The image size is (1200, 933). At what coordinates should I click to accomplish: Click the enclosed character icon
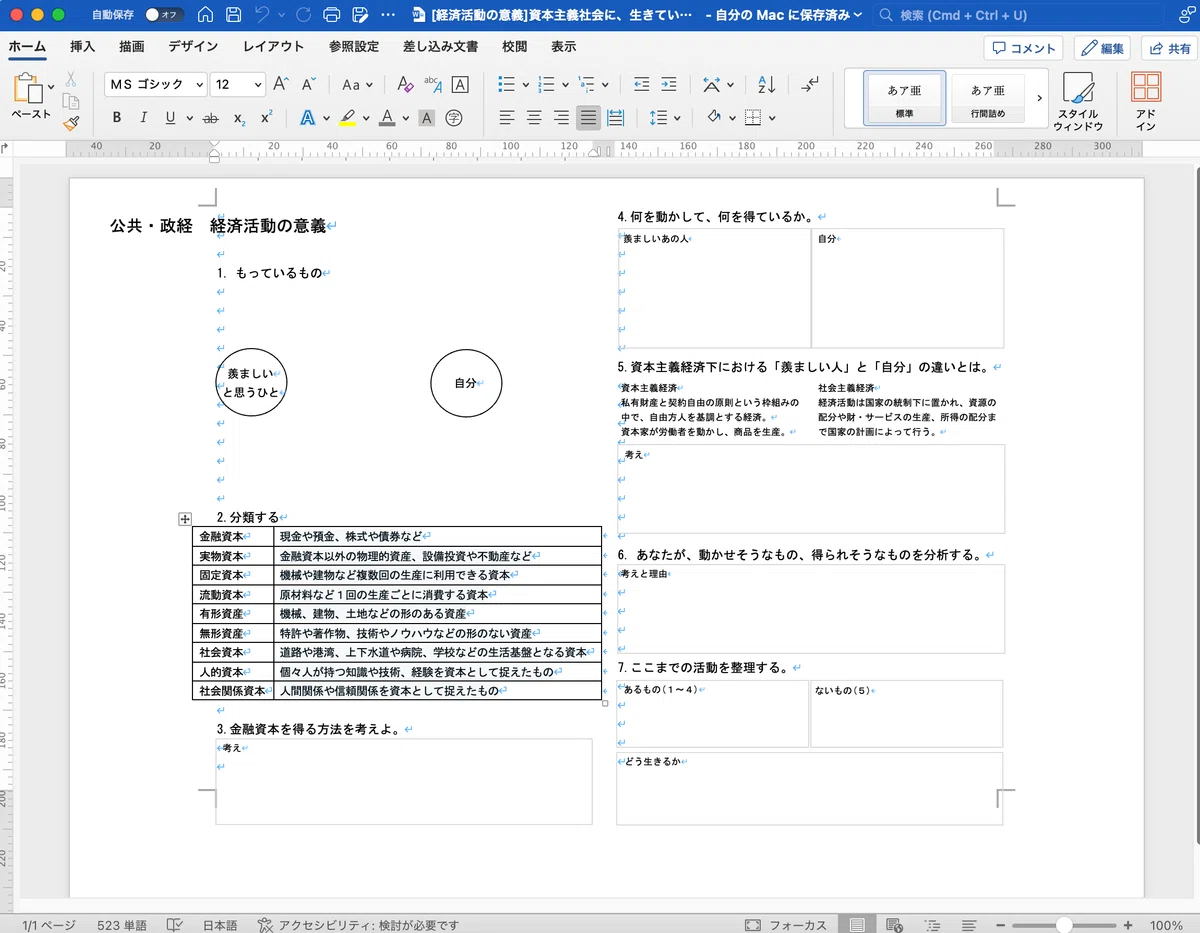pos(454,118)
